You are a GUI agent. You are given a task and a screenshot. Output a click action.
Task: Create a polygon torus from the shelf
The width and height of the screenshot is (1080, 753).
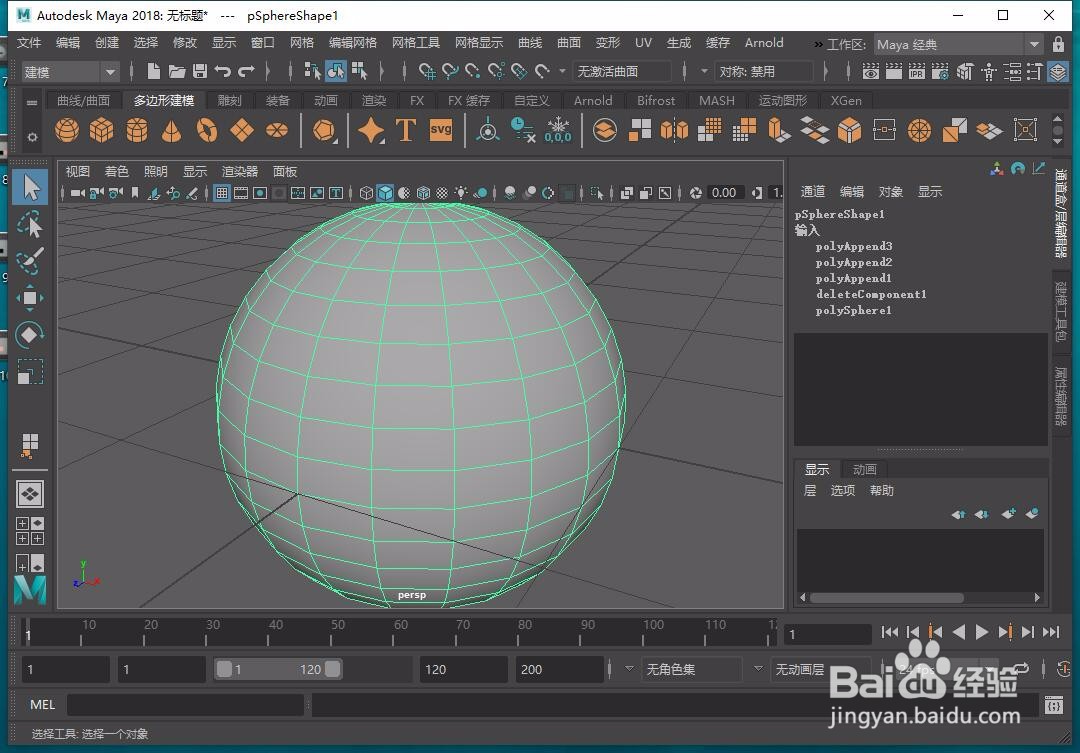tap(207, 130)
